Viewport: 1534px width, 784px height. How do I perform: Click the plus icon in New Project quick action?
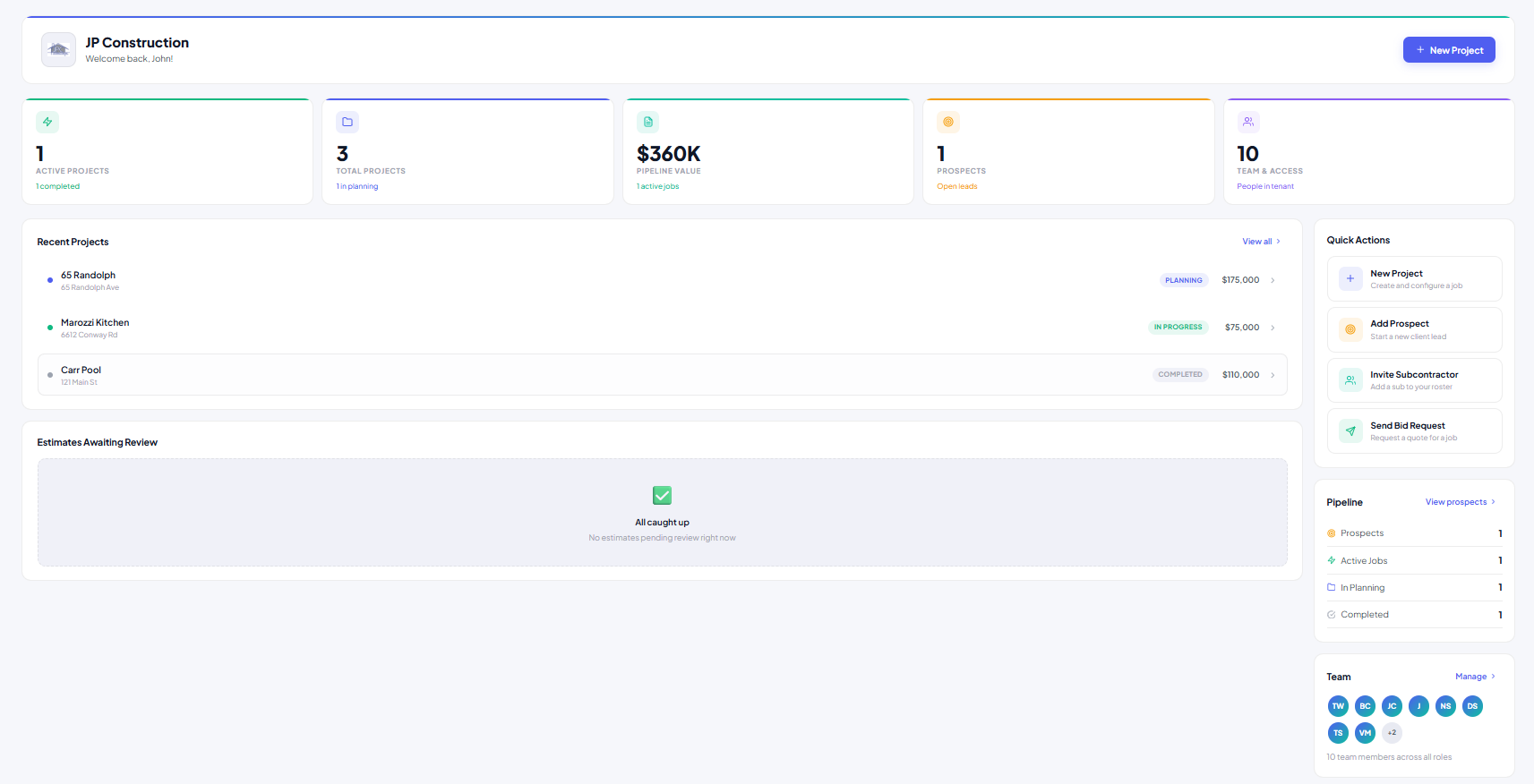pyautogui.click(x=1350, y=278)
